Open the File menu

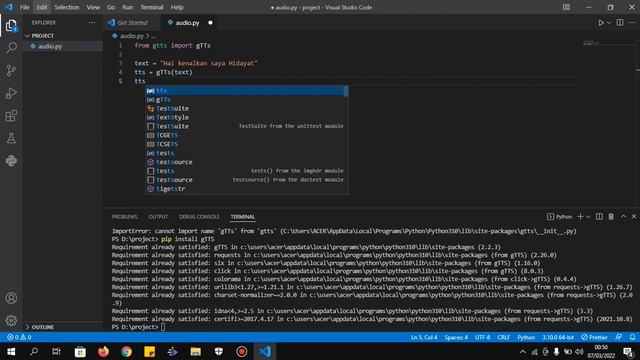(24, 7)
